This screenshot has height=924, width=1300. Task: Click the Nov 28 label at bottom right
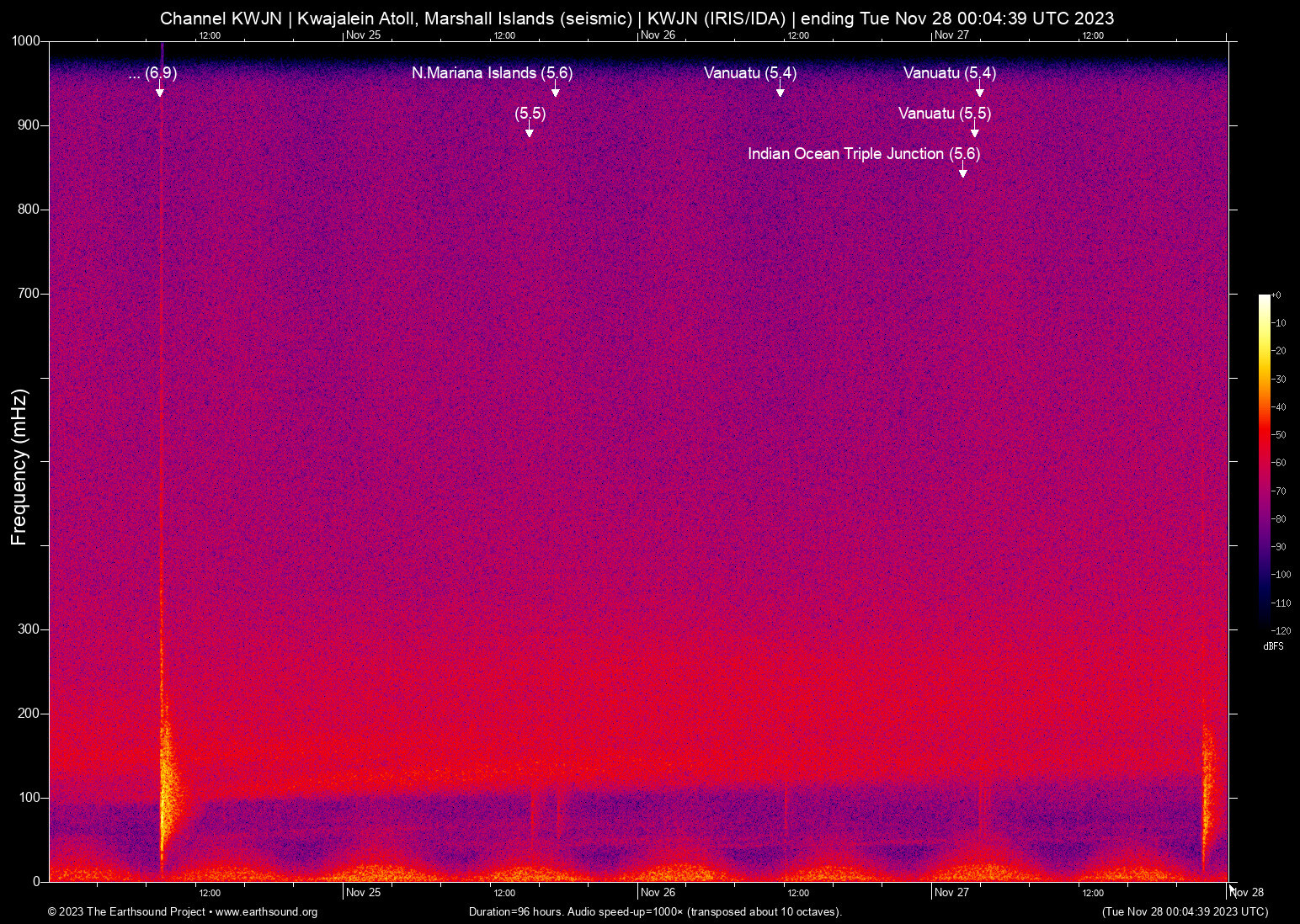[1247, 892]
